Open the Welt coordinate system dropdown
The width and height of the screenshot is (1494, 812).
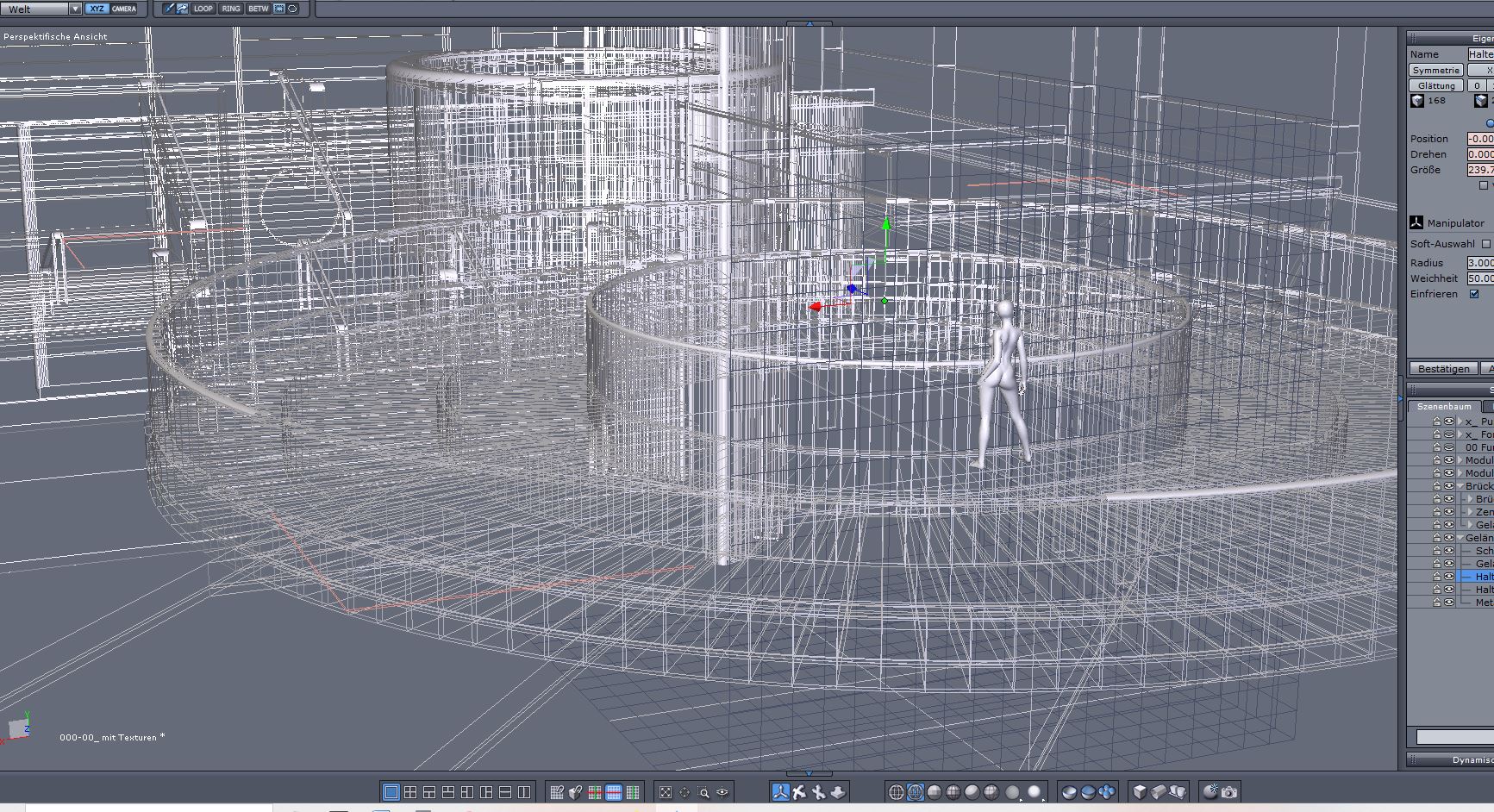click(75, 9)
